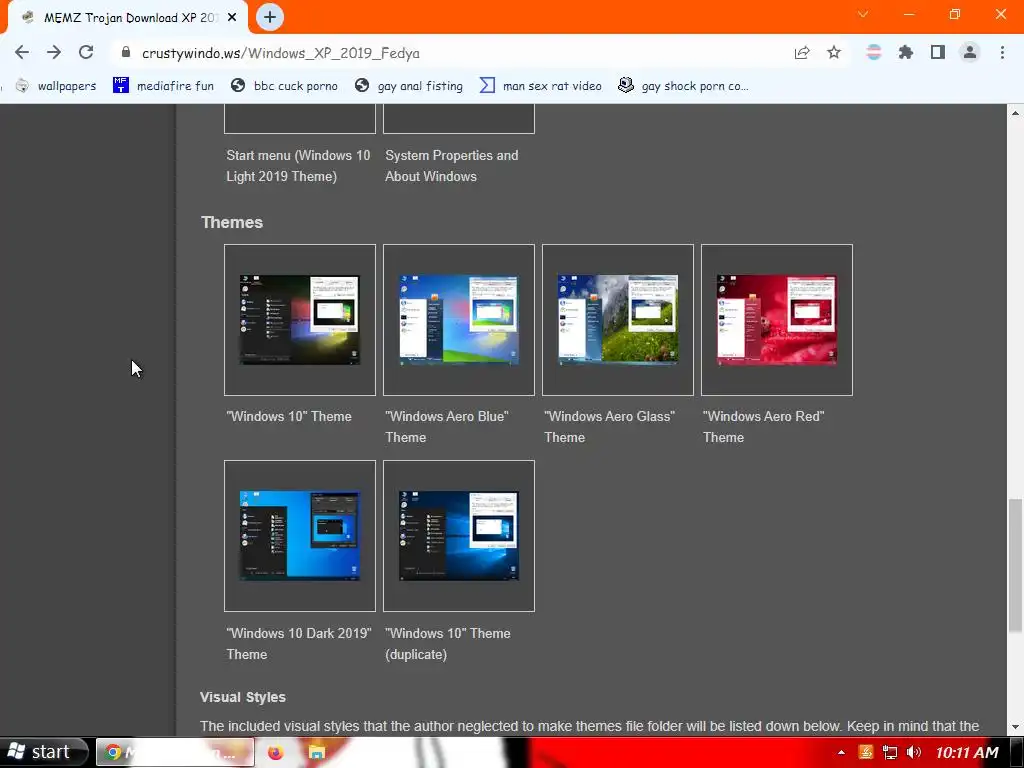The width and height of the screenshot is (1024, 768).
Task: Open the "Windows 10" Theme (duplicate) thumbnail
Action: click(458, 536)
